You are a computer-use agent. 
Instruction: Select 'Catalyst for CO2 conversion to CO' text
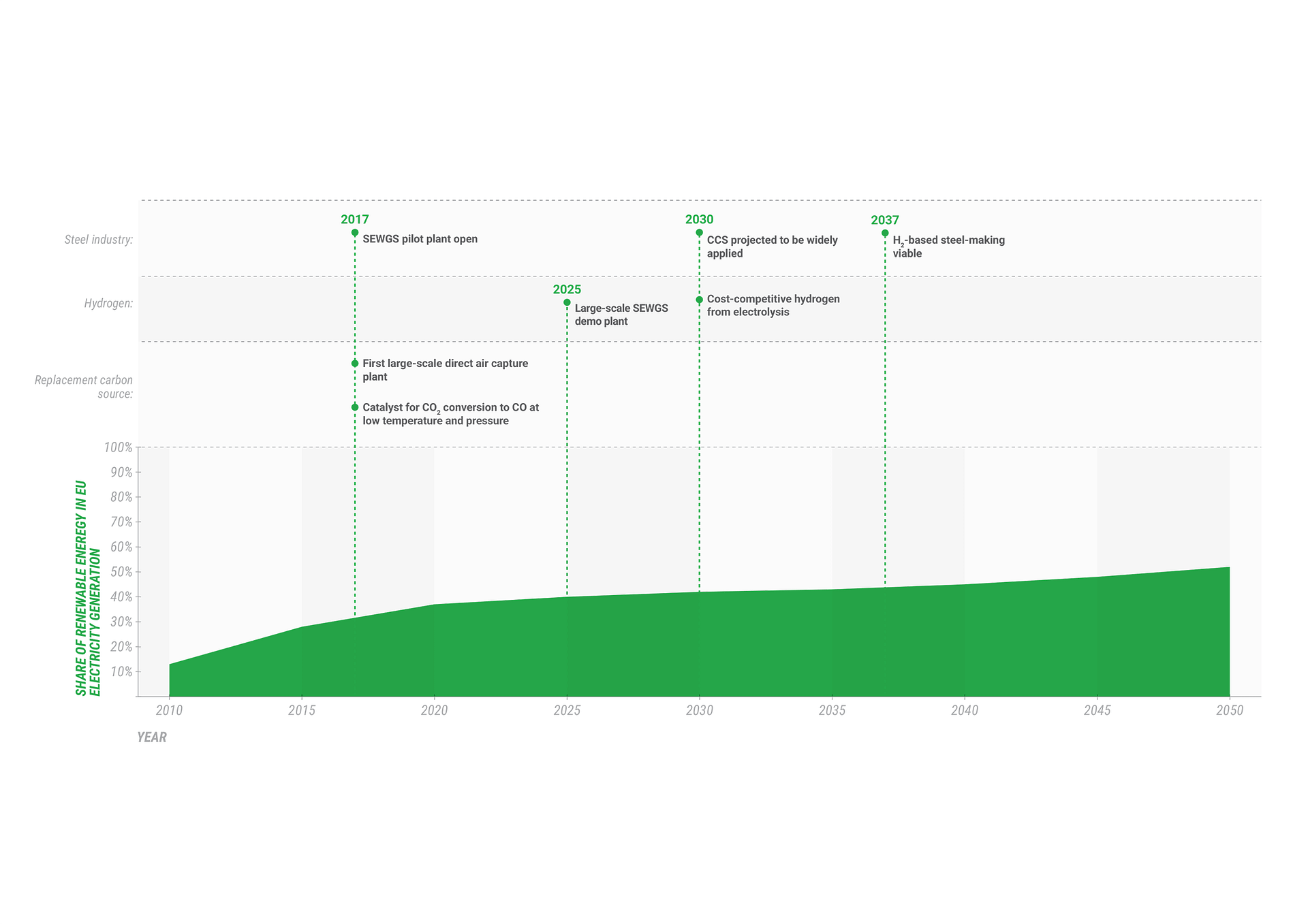pos(444,407)
